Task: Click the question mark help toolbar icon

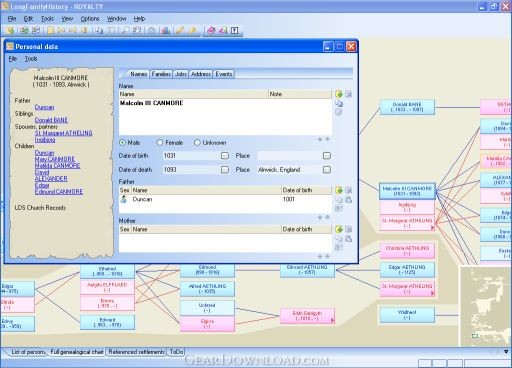Action: [235, 31]
